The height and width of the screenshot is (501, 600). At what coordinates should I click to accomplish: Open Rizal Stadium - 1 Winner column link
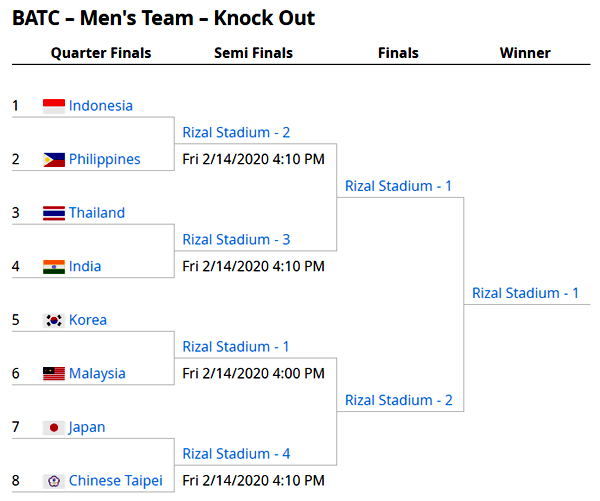click(525, 293)
